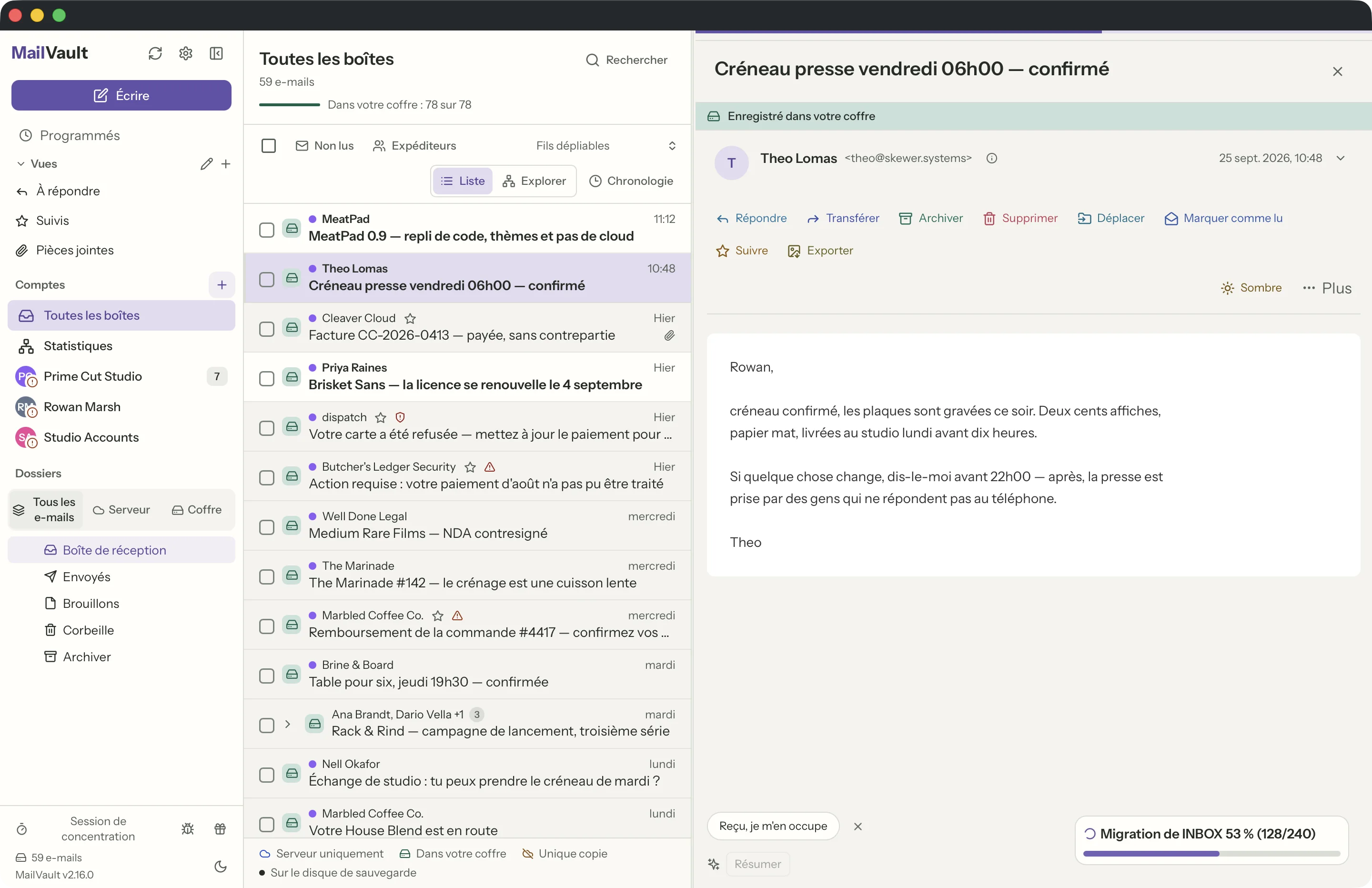Click Transférer to forward the email
Image resolution: width=1372 pixels, height=888 pixels.
point(843,219)
